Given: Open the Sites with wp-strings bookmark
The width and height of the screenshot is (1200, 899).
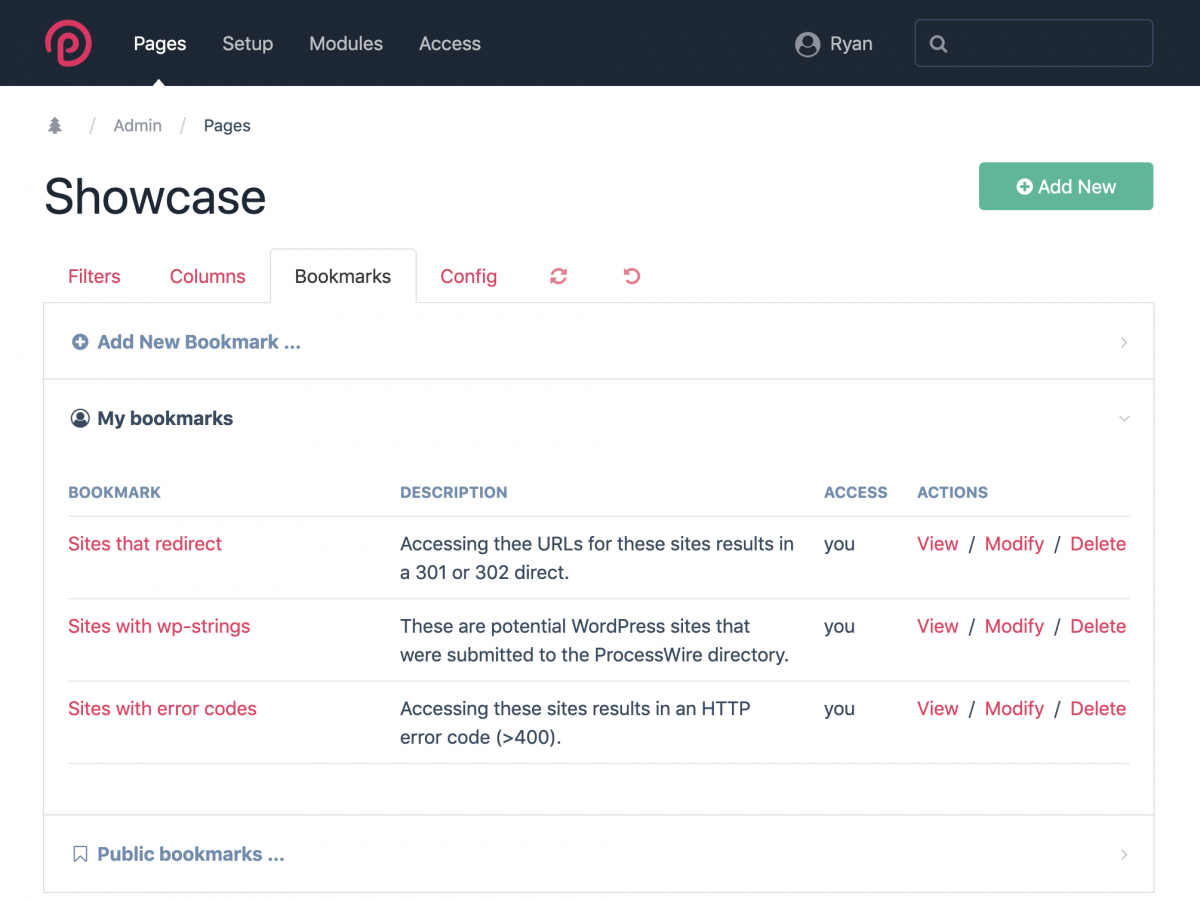Looking at the screenshot, I should pyautogui.click(x=159, y=626).
